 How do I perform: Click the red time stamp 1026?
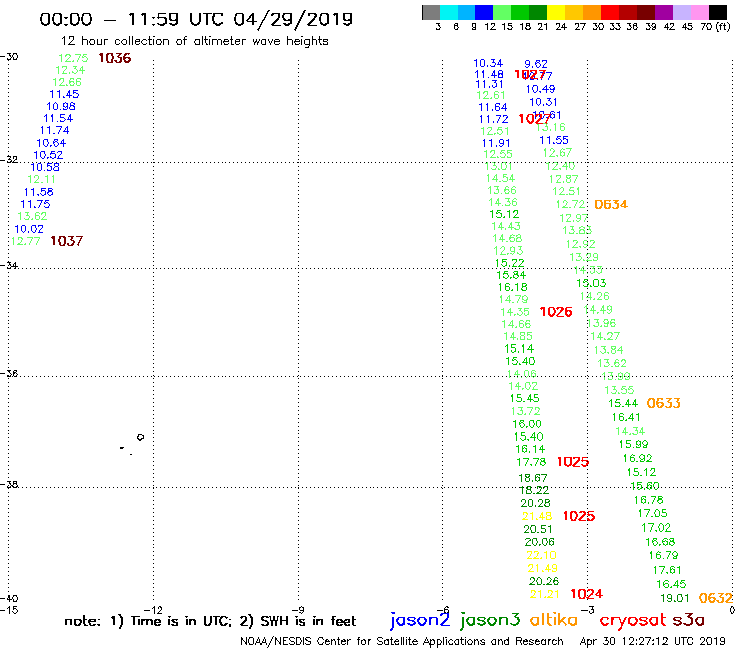pos(556,312)
